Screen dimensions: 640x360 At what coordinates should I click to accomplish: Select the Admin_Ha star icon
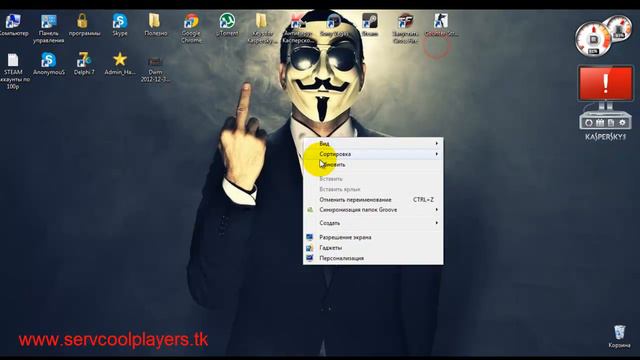click(120, 64)
